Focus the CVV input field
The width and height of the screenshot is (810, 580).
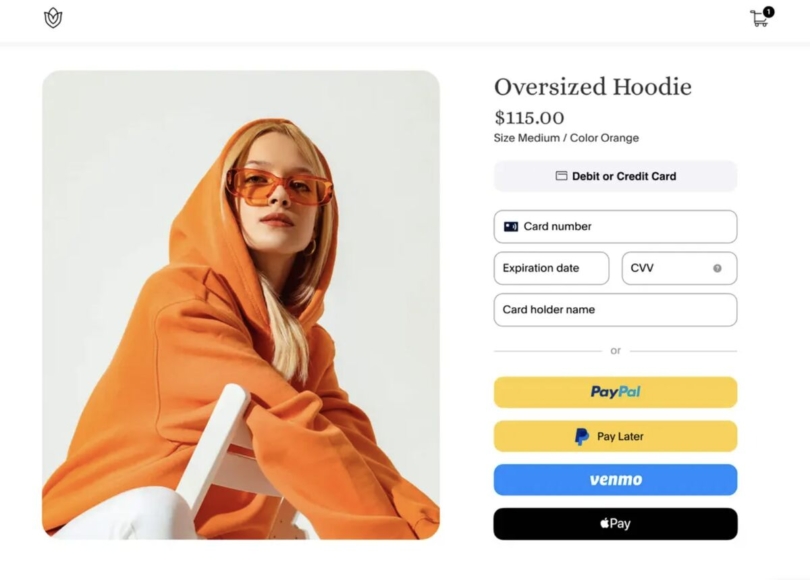(665, 268)
